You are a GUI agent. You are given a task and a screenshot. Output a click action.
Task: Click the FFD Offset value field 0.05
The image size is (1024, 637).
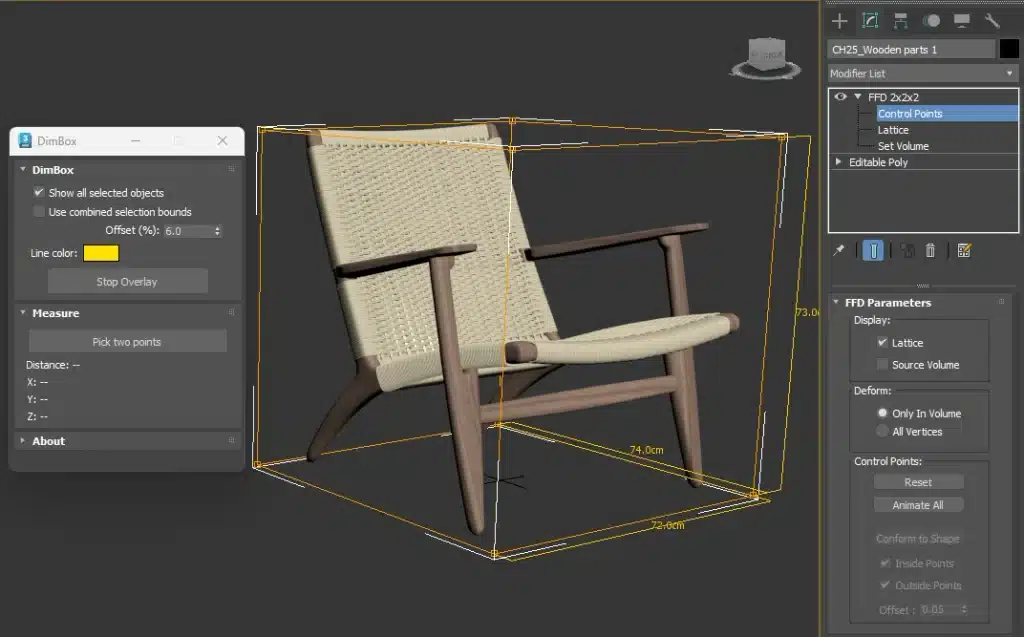point(939,609)
